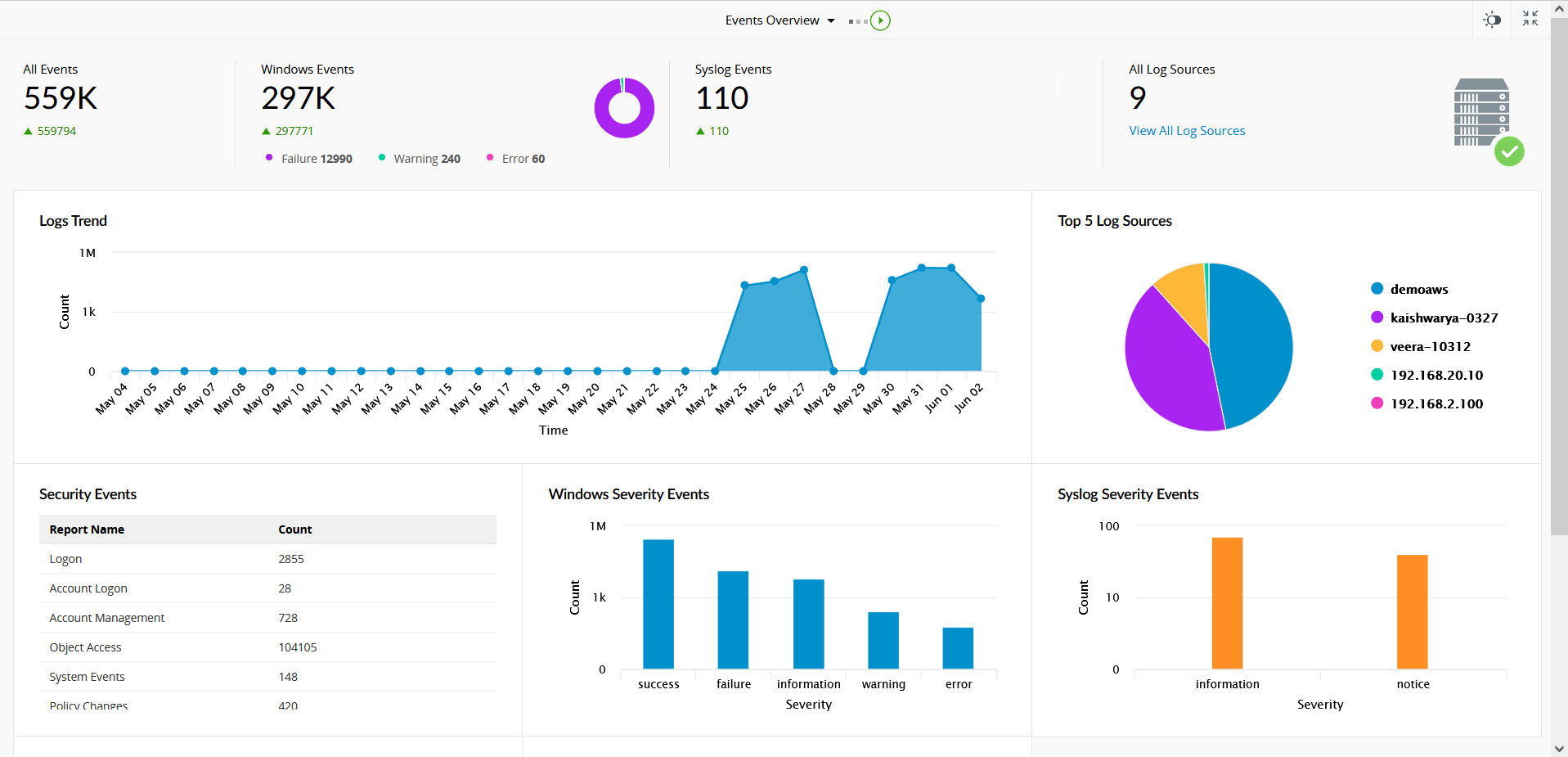The width and height of the screenshot is (1568, 757).
Task: Toggle dark mode theme
Action: pos(1492,19)
